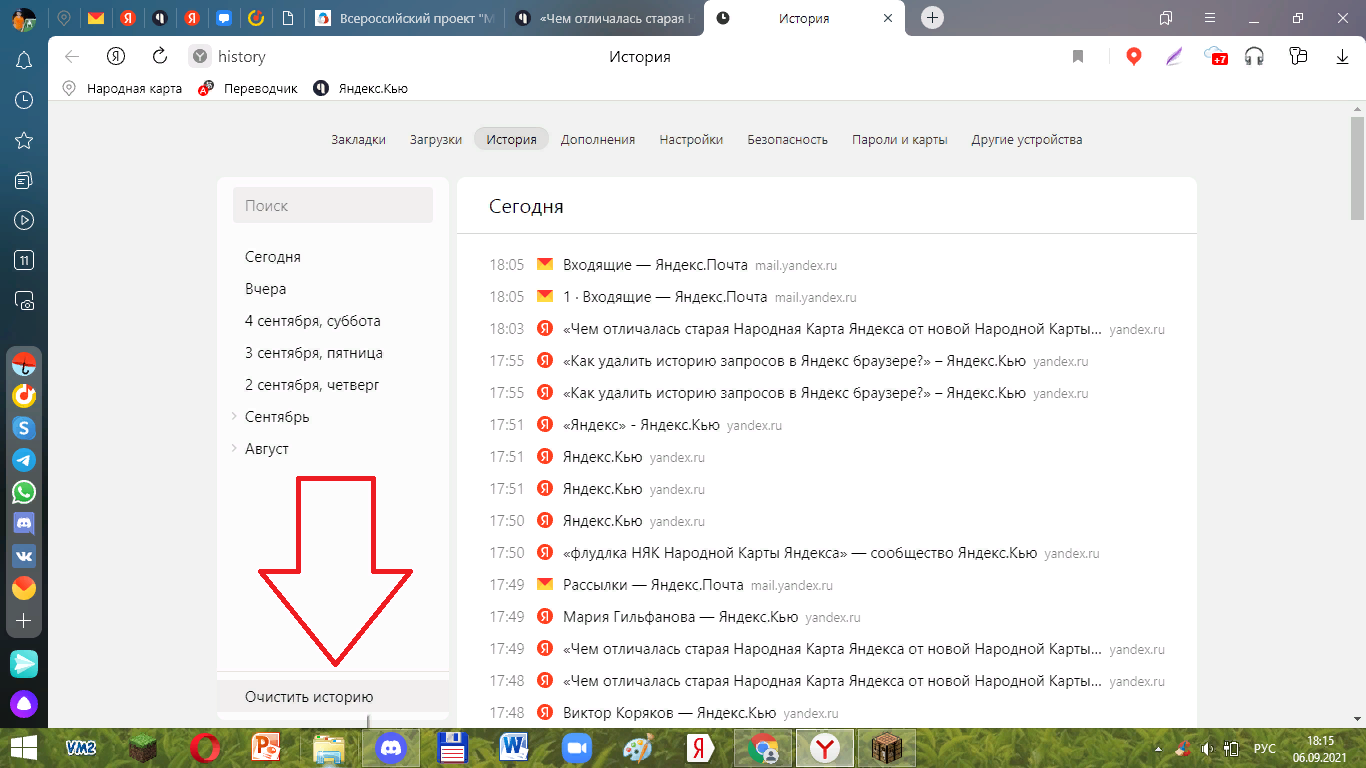The width and height of the screenshot is (1366, 768).
Task: Open Другие устройства section
Action: (x=1027, y=140)
